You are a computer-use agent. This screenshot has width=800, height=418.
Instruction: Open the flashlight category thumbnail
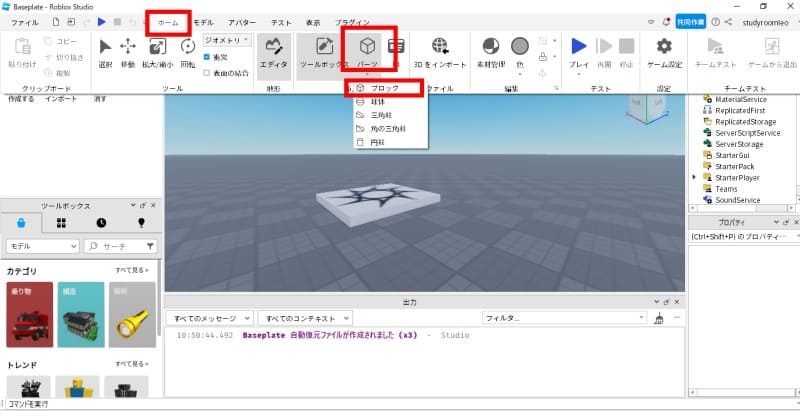click(x=132, y=314)
